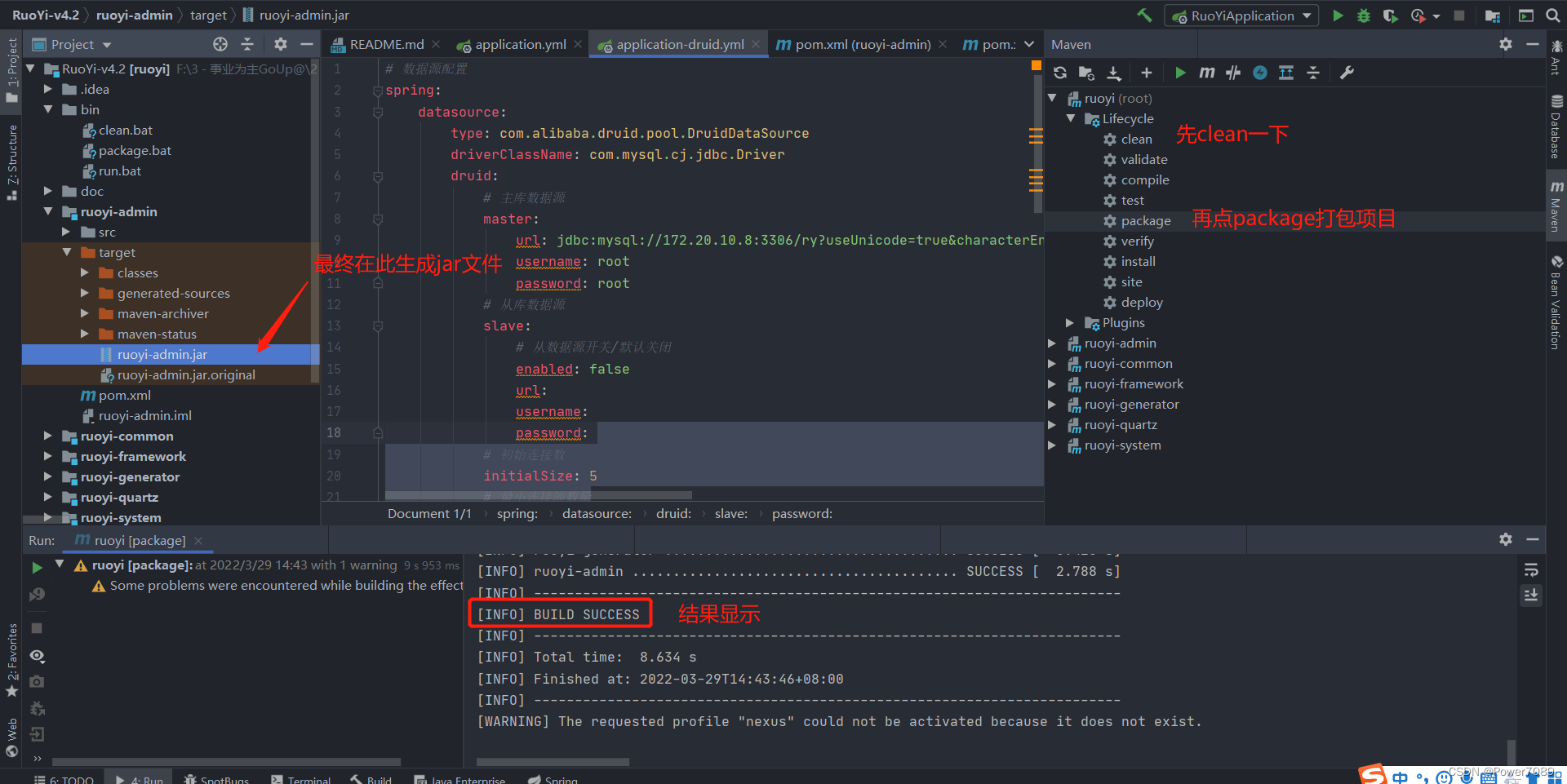Locate current file in Project panel

point(220,44)
